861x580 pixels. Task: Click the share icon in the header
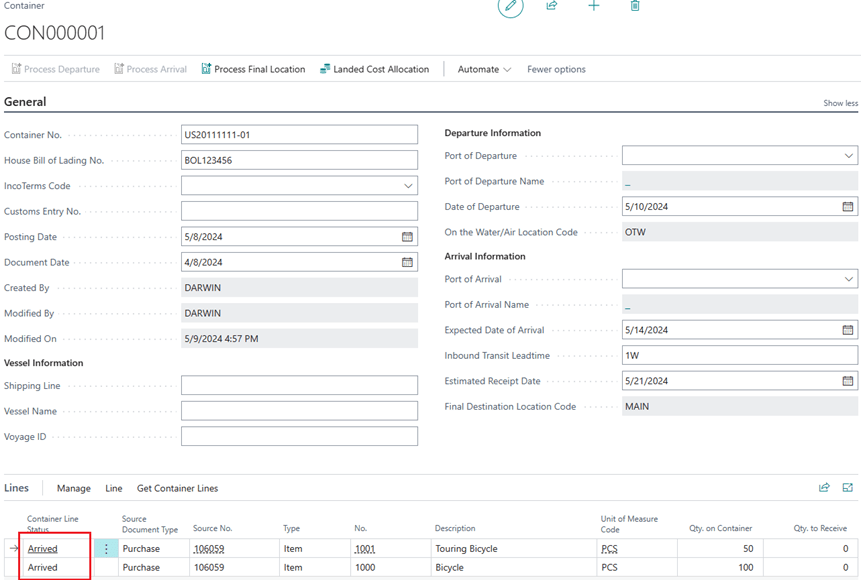[552, 6]
